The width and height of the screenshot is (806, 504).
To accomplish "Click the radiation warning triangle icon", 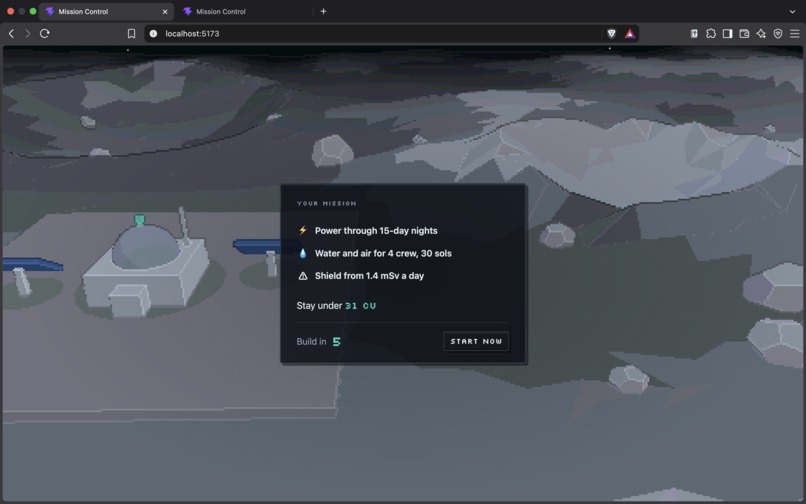I will (303, 276).
